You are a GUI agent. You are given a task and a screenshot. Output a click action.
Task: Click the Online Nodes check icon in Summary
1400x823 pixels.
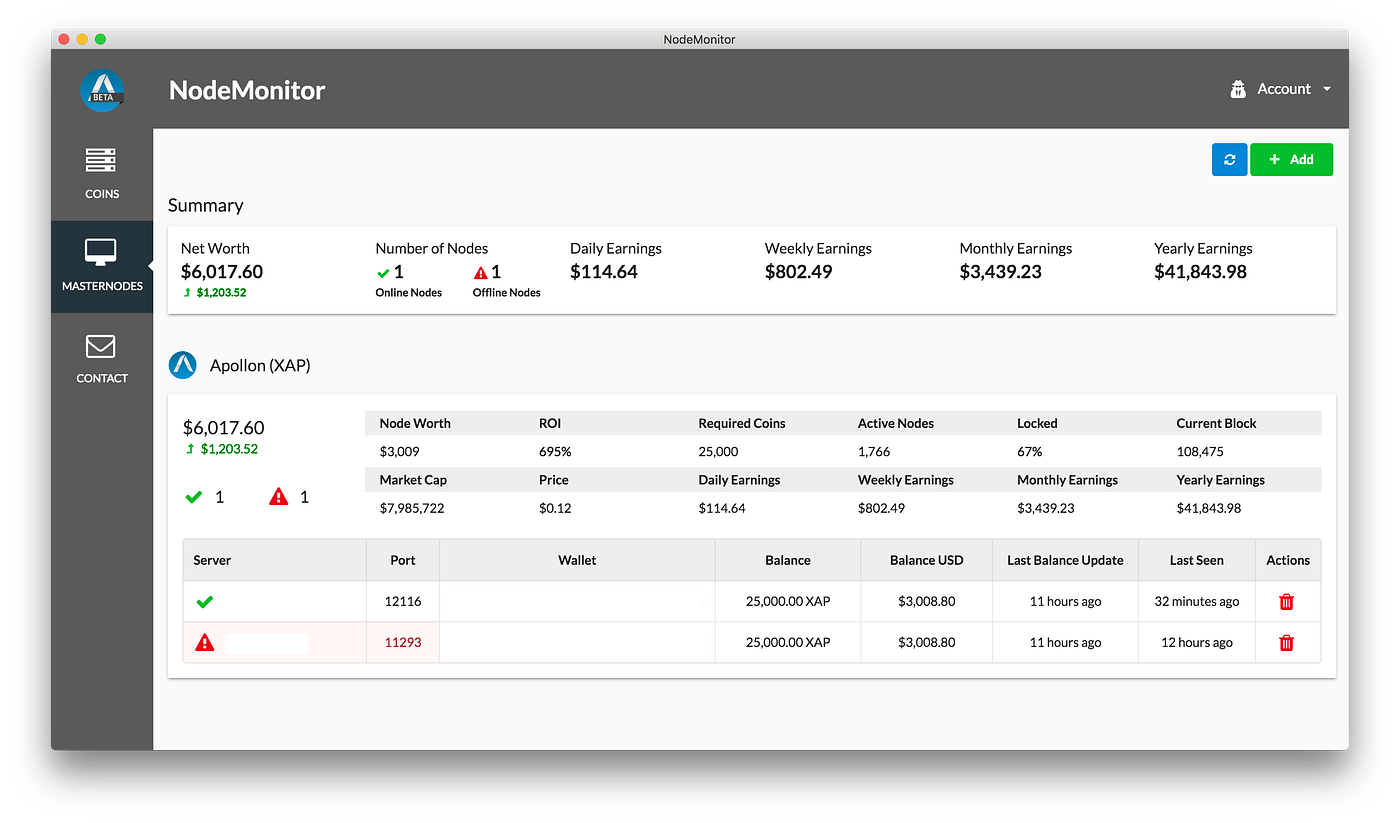click(383, 272)
